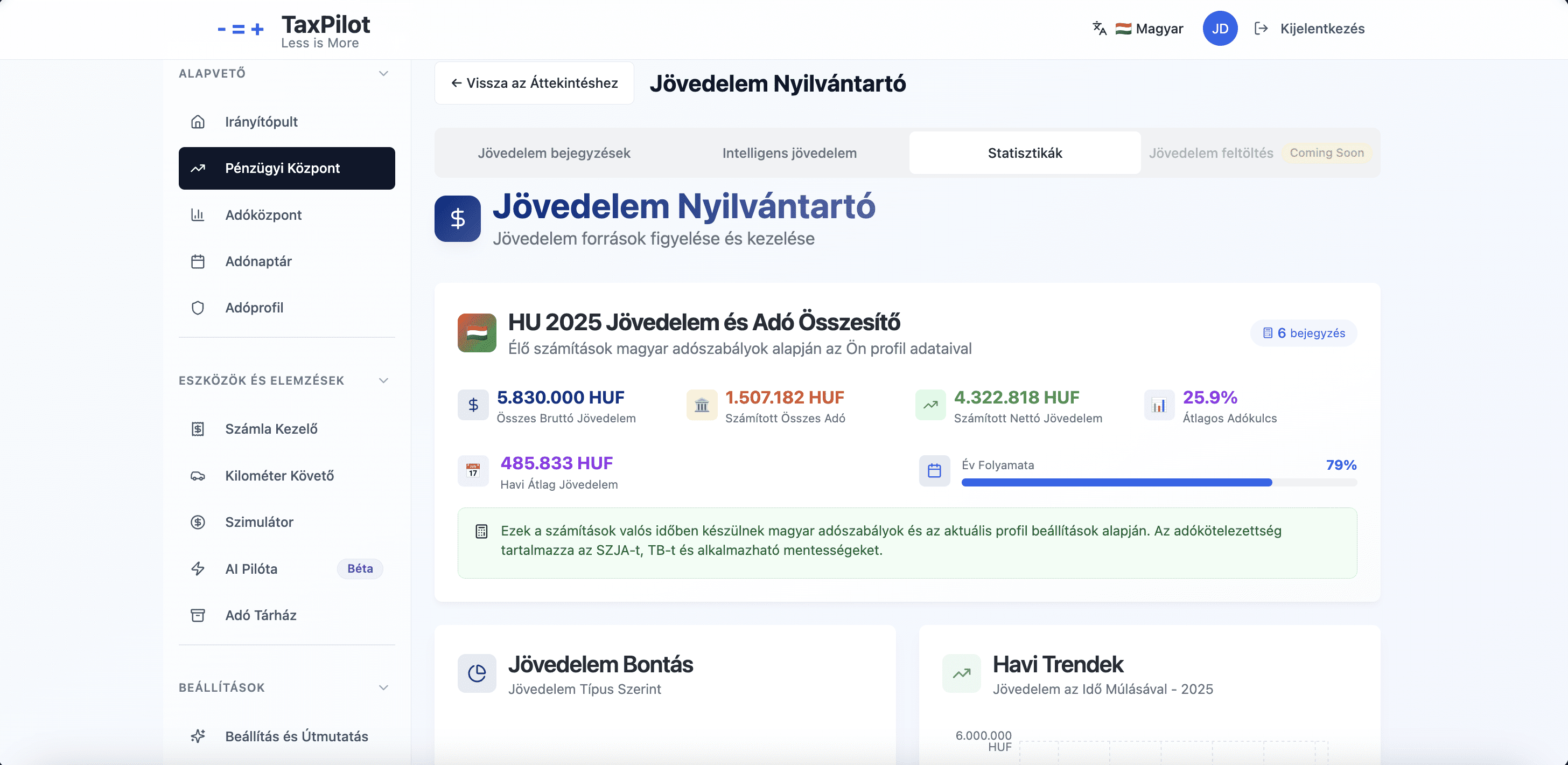
Task: Click the Adónaptár calendar icon
Action: tap(198, 261)
